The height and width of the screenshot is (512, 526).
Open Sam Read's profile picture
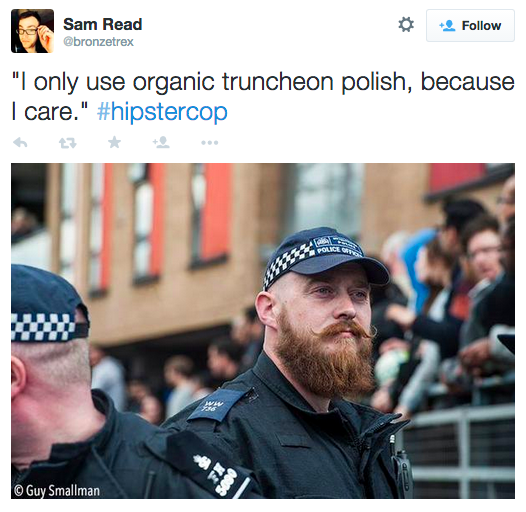(x=33, y=31)
